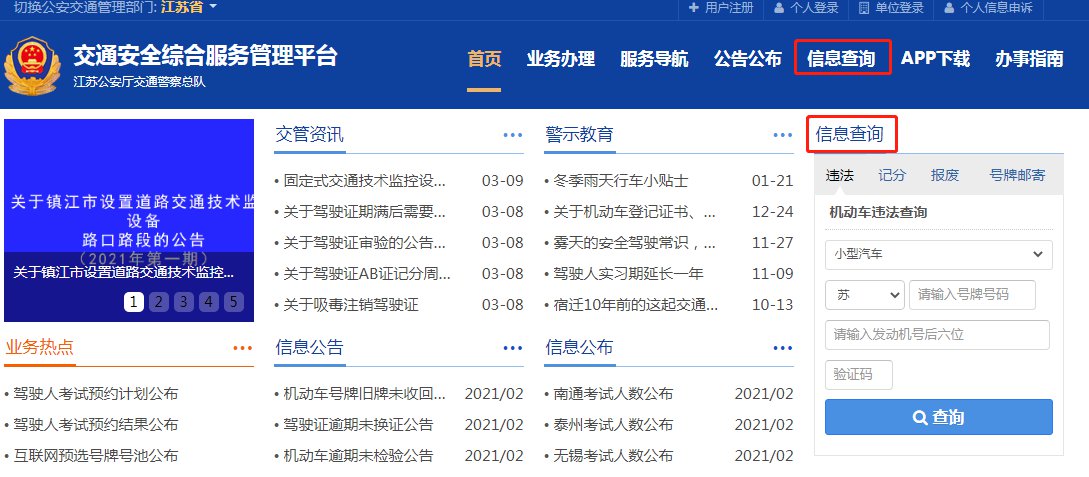Open 泰州考试人数公布 link
The image size is (1089, 477).
[x=613, y=424]
